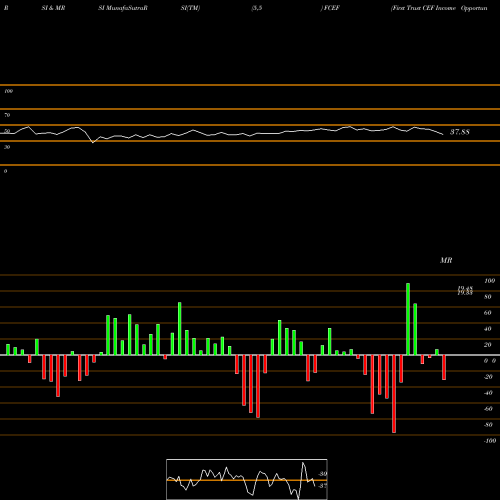Screen dimensions: 500x500
Task: Click the overlapping 19.48 / 19.88 values
Action: tap(465, 291)
